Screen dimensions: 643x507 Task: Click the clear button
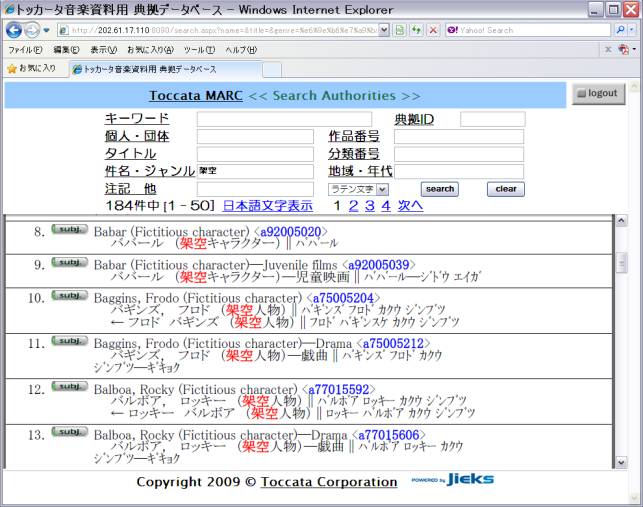pos(506,189)
